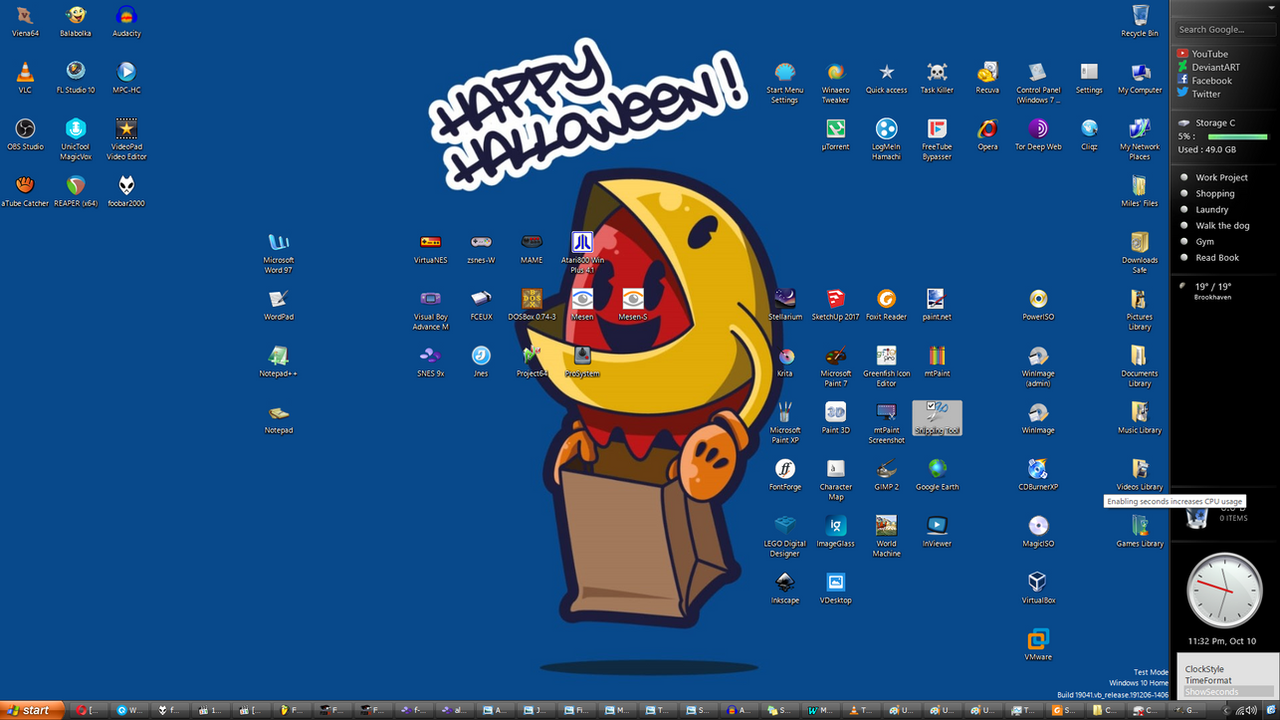The image size is (1280, 720).
Task: Open REAPER (x64) shortcut
Action: click(x=76, y=191)
